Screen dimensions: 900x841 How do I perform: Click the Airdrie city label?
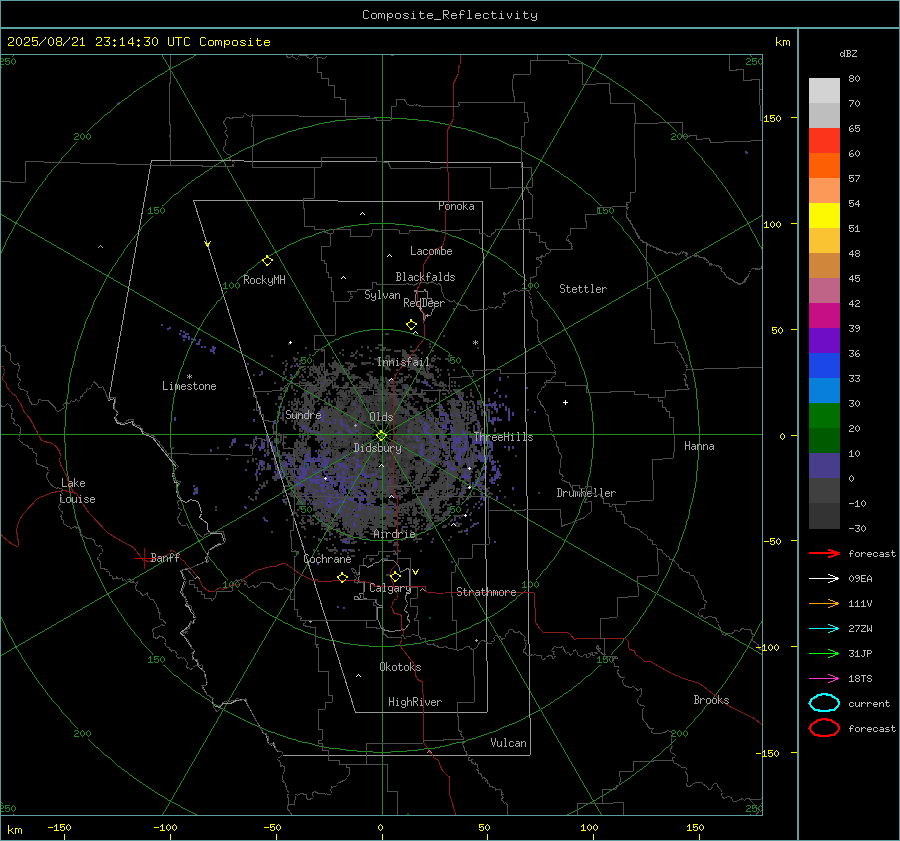pos(394,534)
